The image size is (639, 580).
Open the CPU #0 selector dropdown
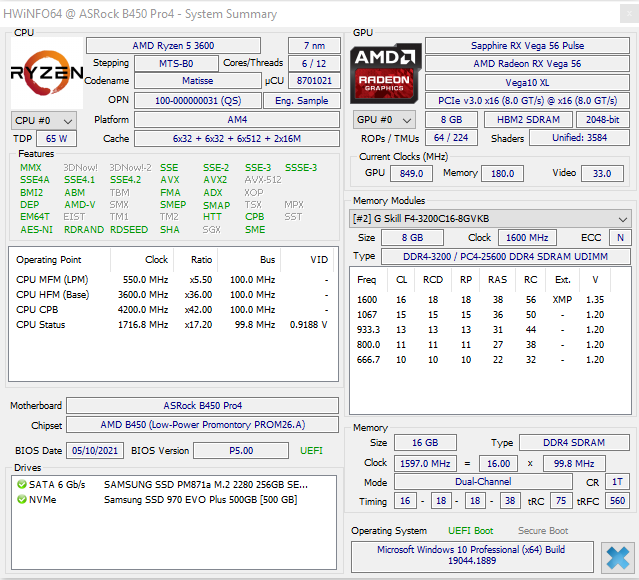coord(44,120)
